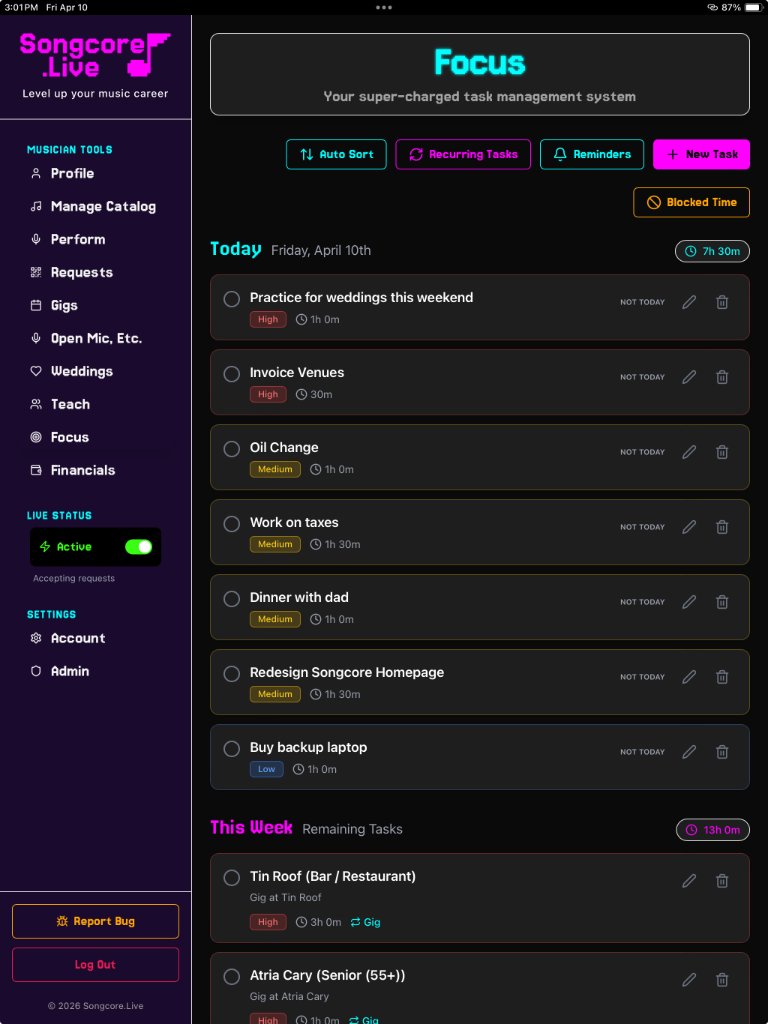The width and height of the screenshot is (768, 1024).
Task: Set Work on taxes to Not Today
Action: pos(643,527)
